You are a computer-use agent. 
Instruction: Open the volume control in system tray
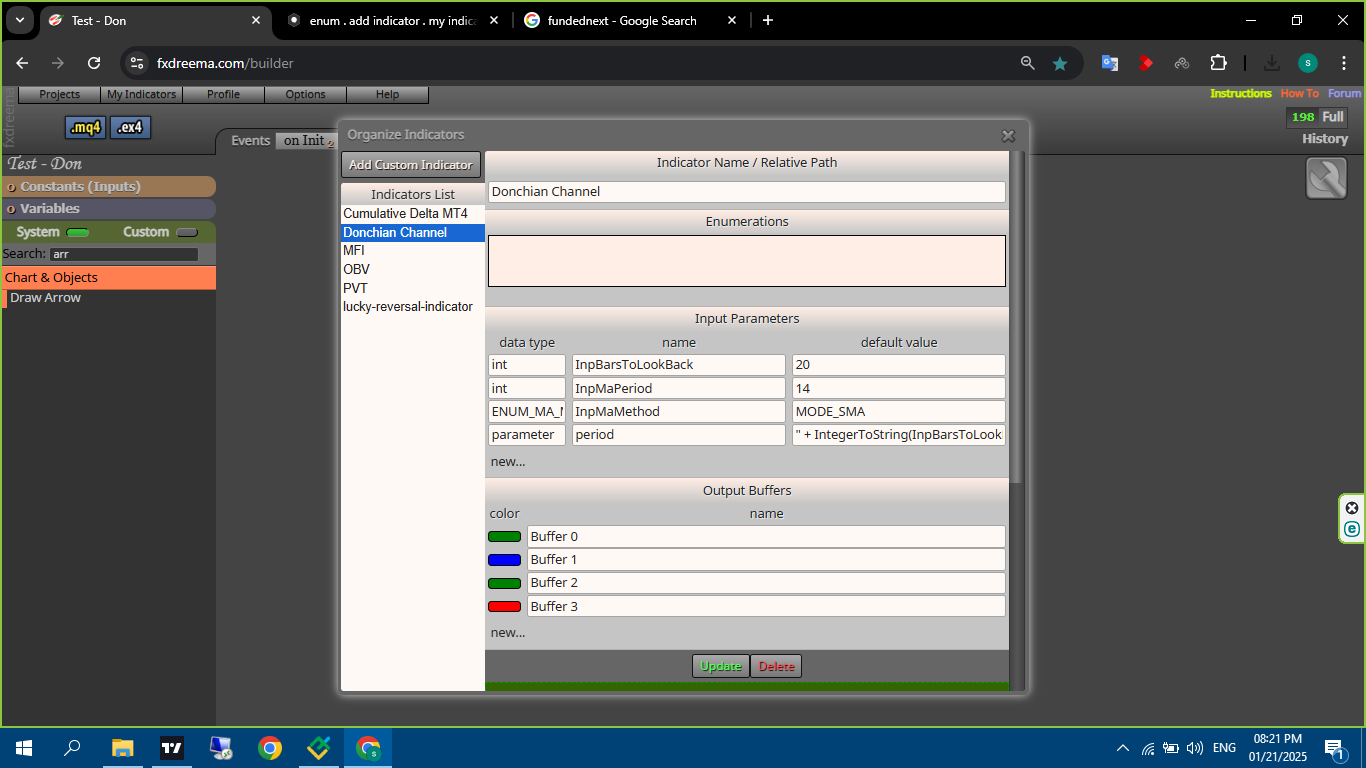point(1194,748)
